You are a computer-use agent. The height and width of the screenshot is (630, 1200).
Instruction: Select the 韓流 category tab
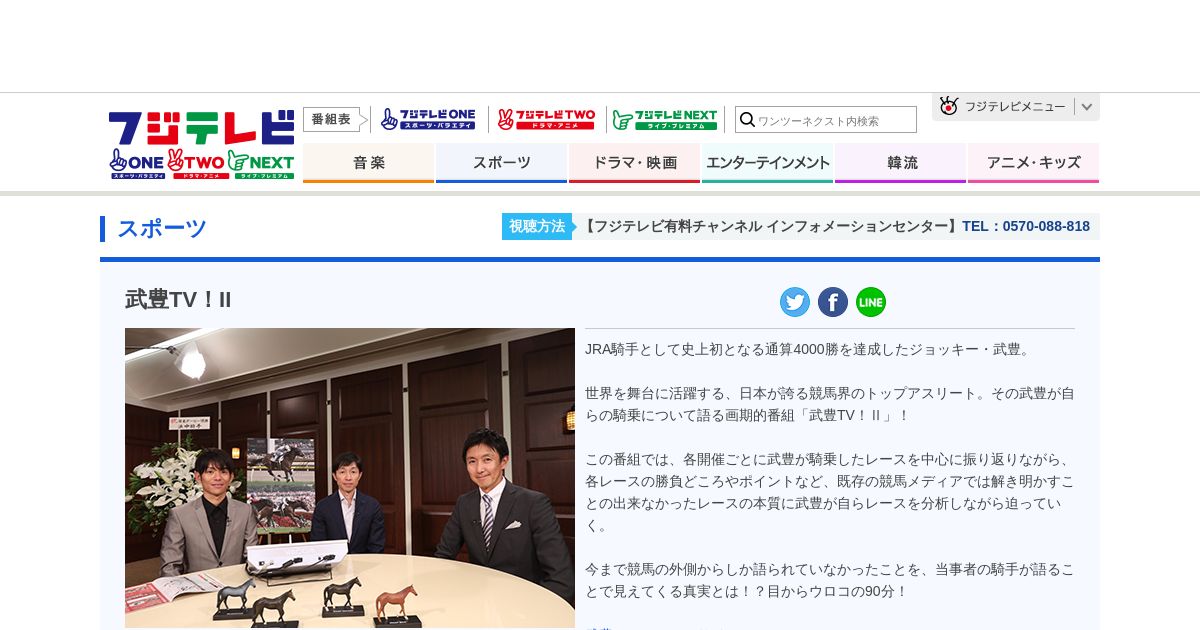pos(901,163)
